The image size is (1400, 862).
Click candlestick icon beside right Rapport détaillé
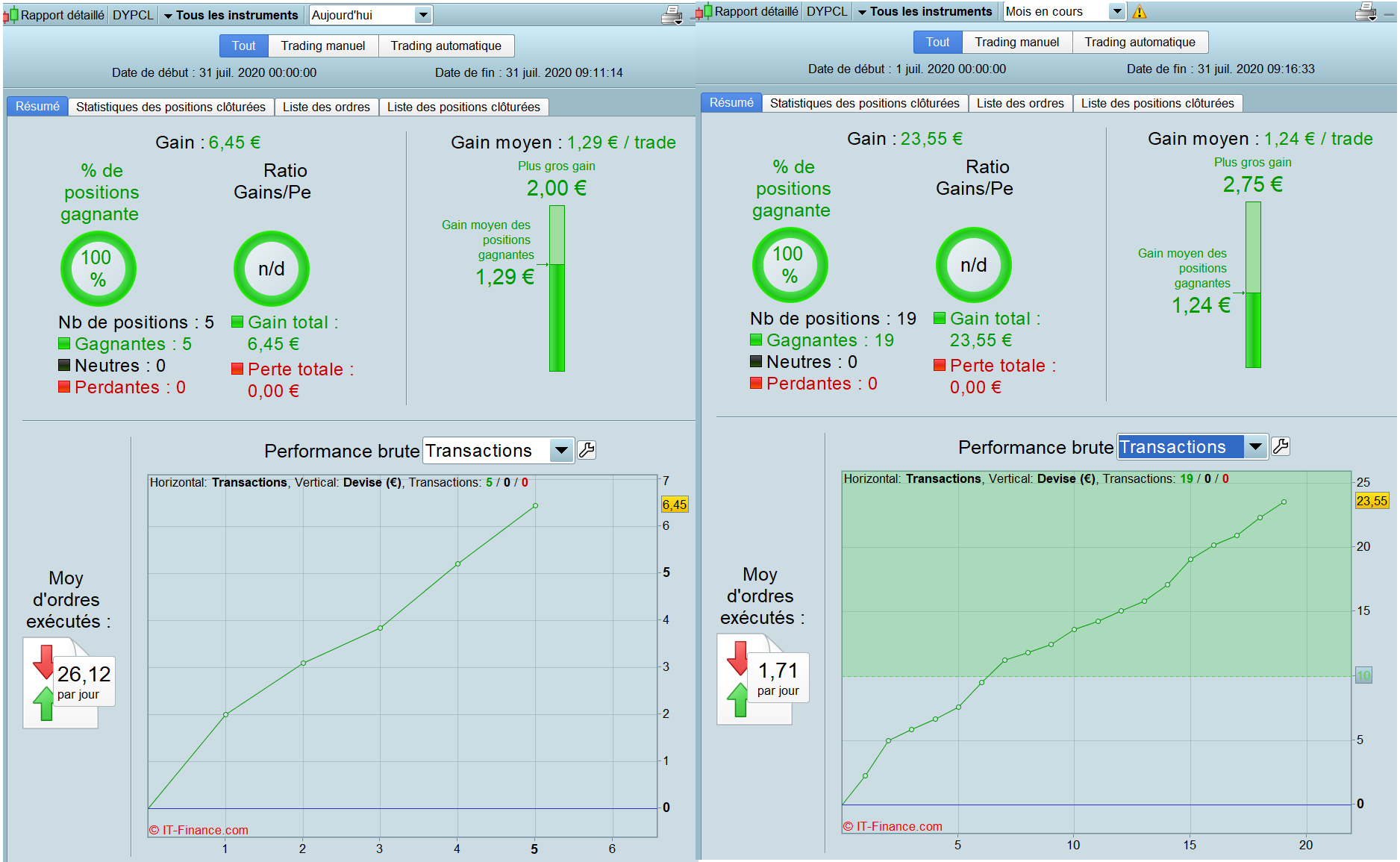tap(704, 11)
